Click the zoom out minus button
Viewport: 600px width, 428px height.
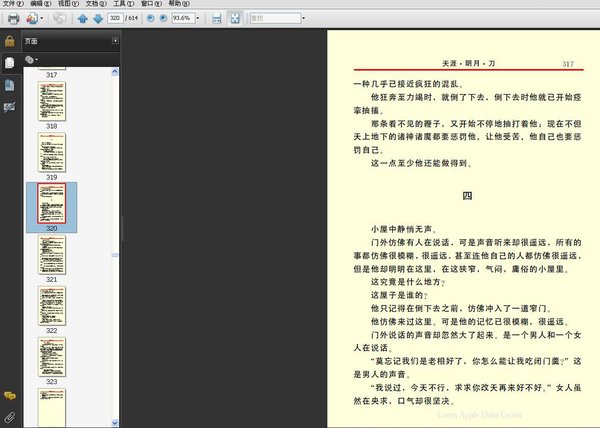(151, 18)
